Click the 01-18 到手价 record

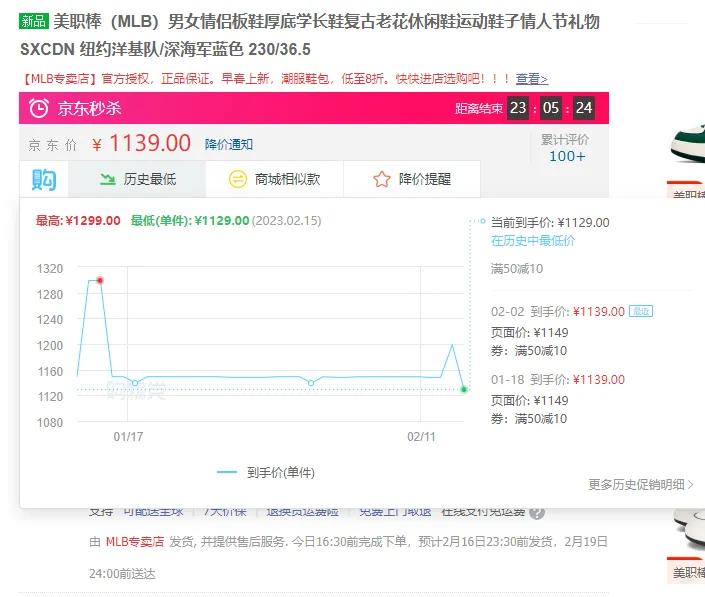point(558,379)
